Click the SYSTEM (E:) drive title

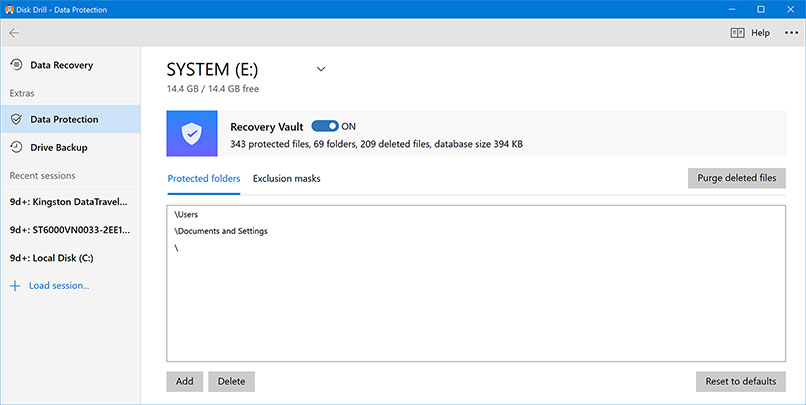(x=212, y=69)
